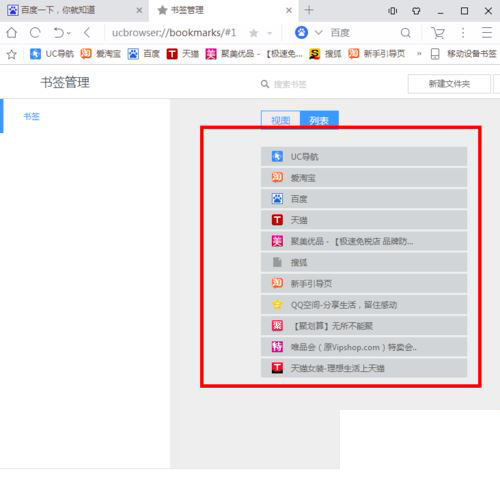
Task: Open the 天猫 bookmark row
Action: 364,220
